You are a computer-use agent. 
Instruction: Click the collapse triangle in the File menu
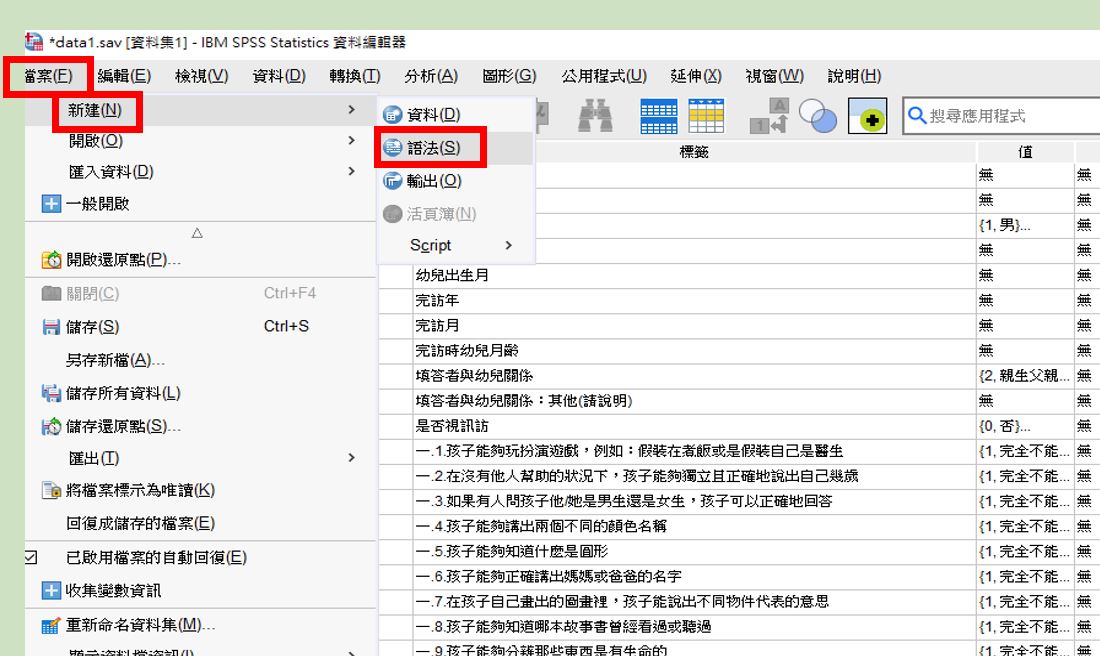[197, 233]
